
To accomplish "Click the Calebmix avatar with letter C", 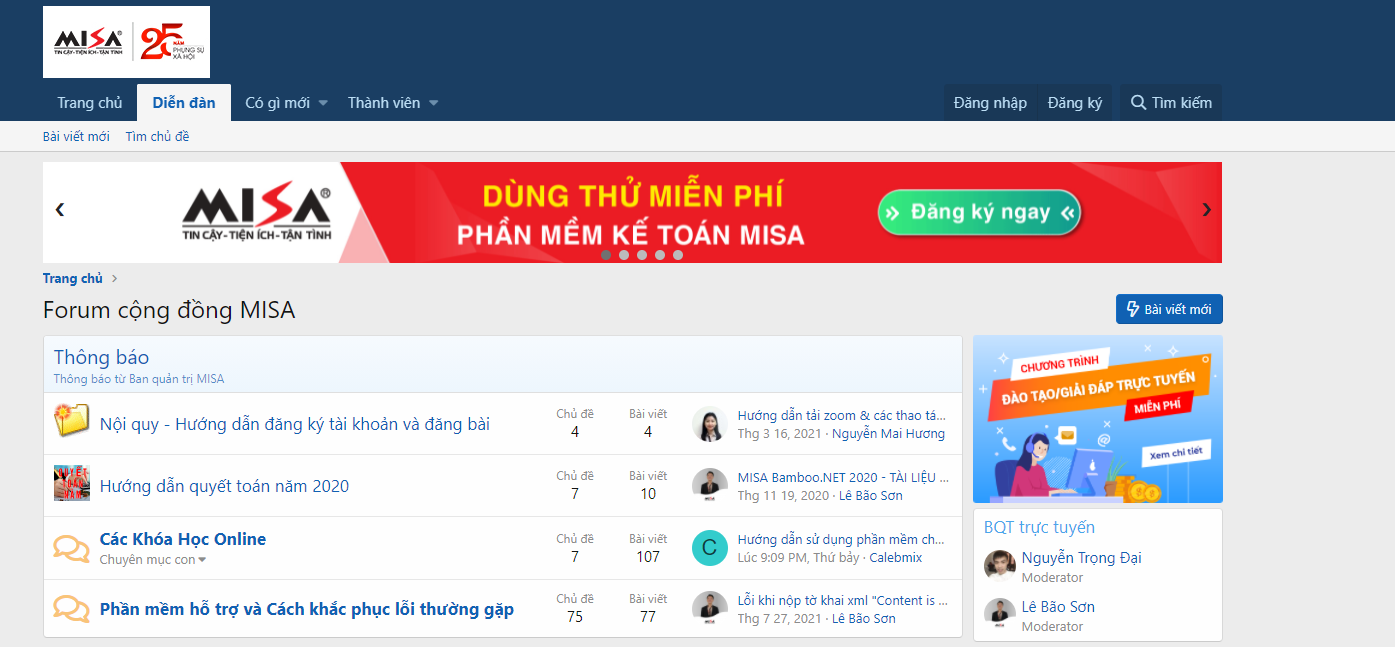I will pyautogui.click(x=709, y=547).
